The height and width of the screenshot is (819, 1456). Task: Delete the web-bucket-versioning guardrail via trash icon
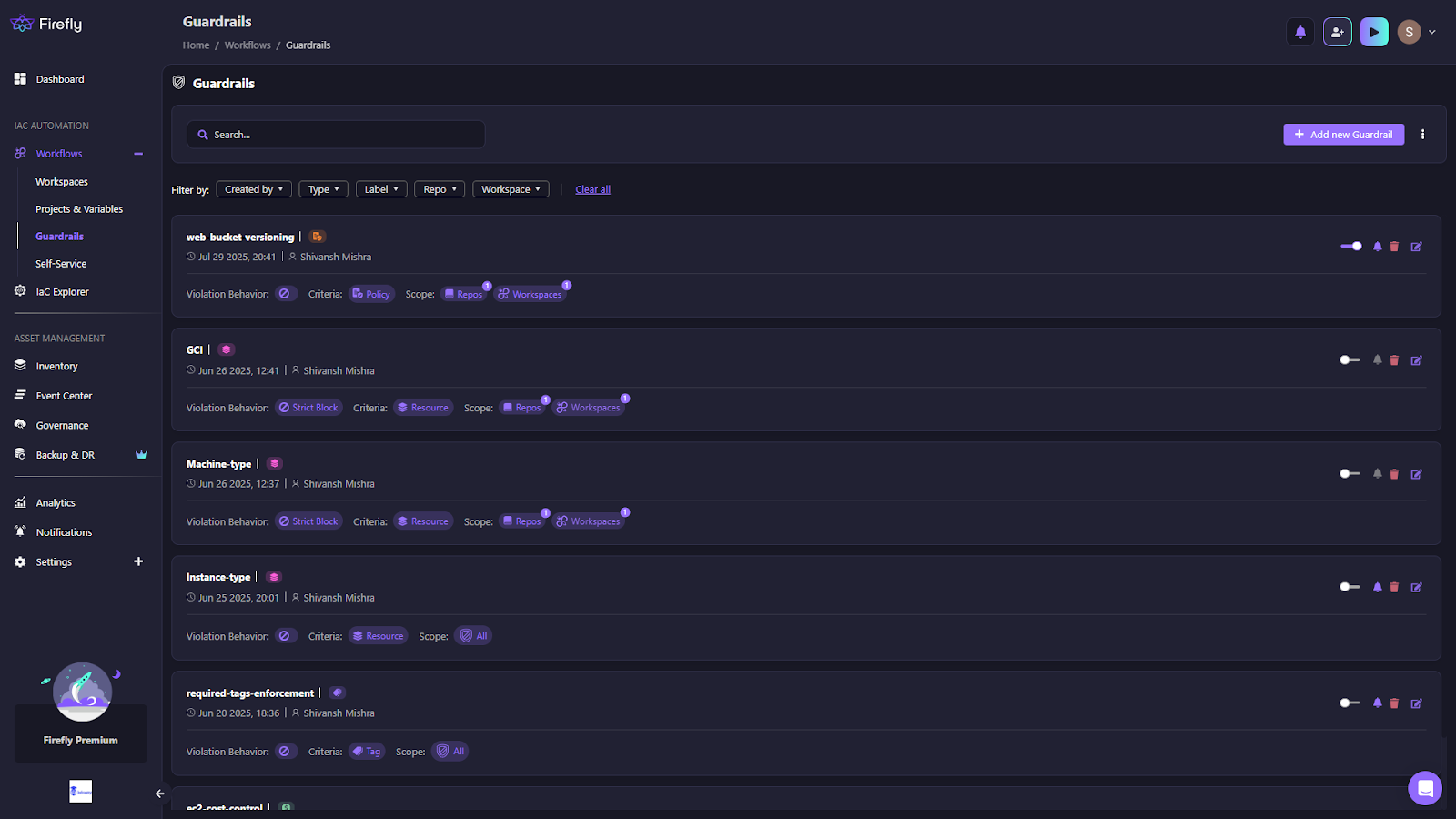1394,247
